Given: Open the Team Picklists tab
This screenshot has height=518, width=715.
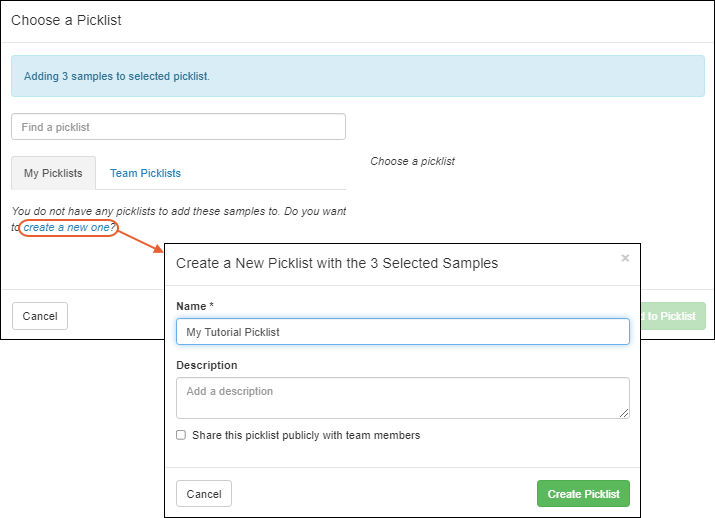Looking at the screenshot, I should point(145,173).
